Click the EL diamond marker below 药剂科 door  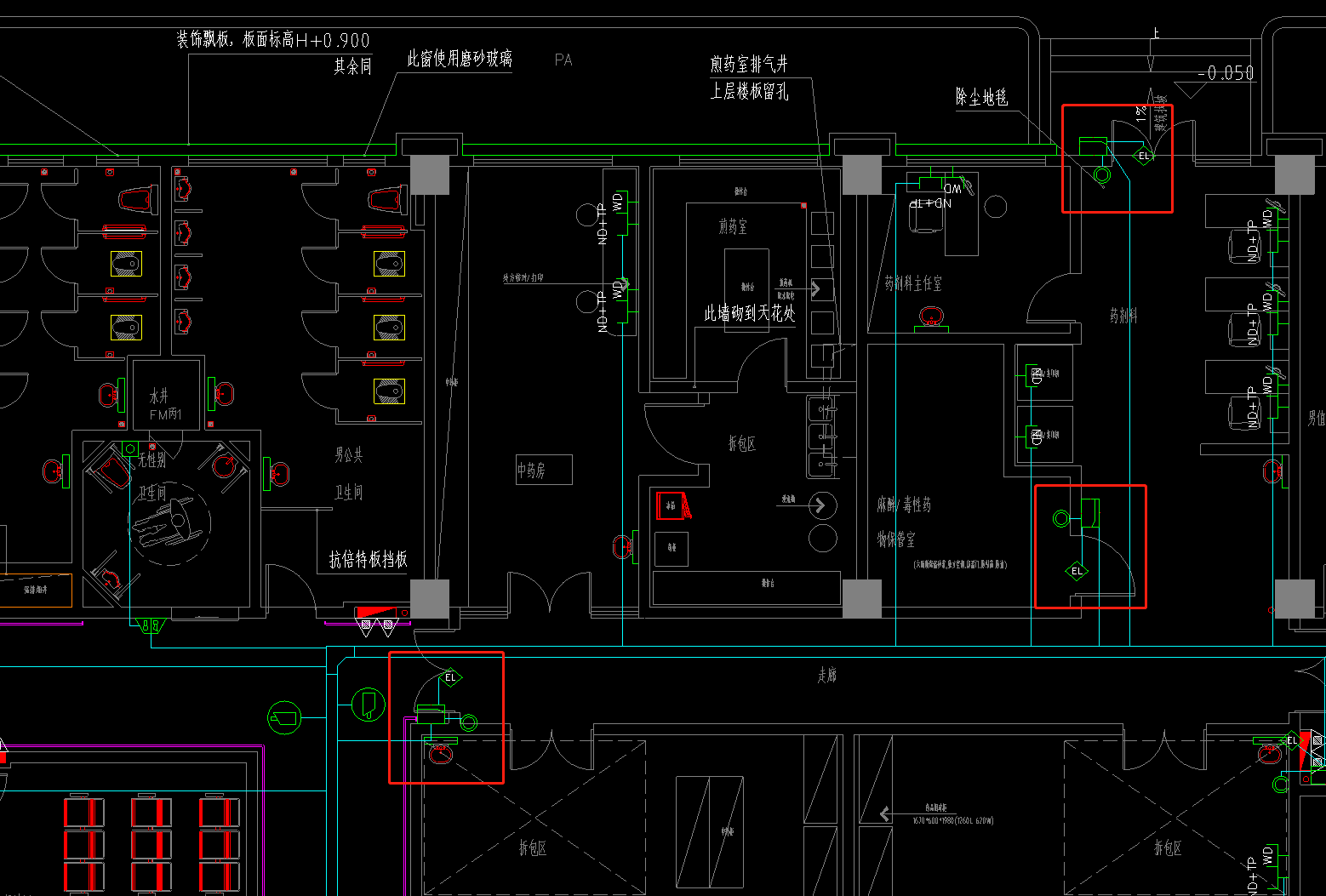[x=1077, y=571]
